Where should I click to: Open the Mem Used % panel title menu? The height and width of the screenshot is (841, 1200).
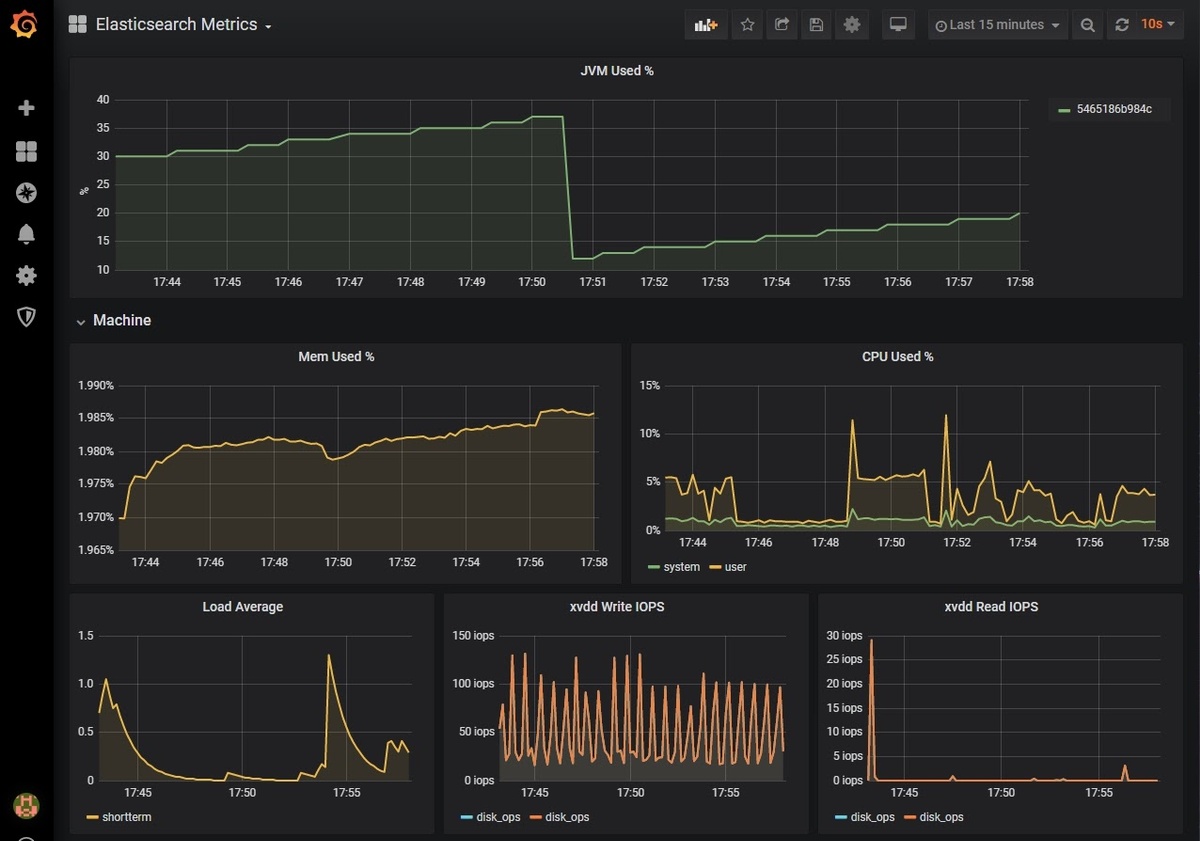click(336, 357)
